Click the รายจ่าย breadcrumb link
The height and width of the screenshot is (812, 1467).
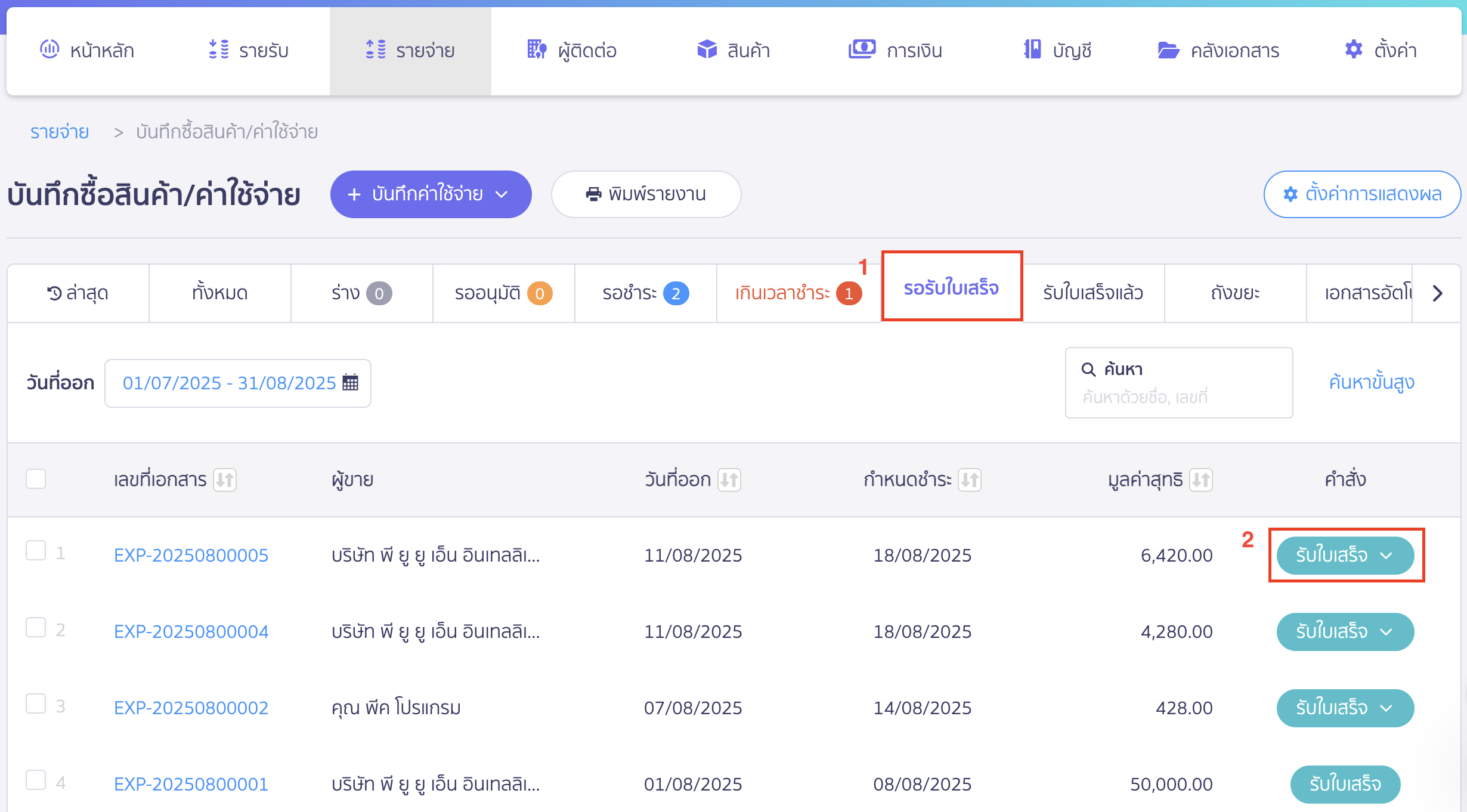pyautogui.click(x=60, y=132)
